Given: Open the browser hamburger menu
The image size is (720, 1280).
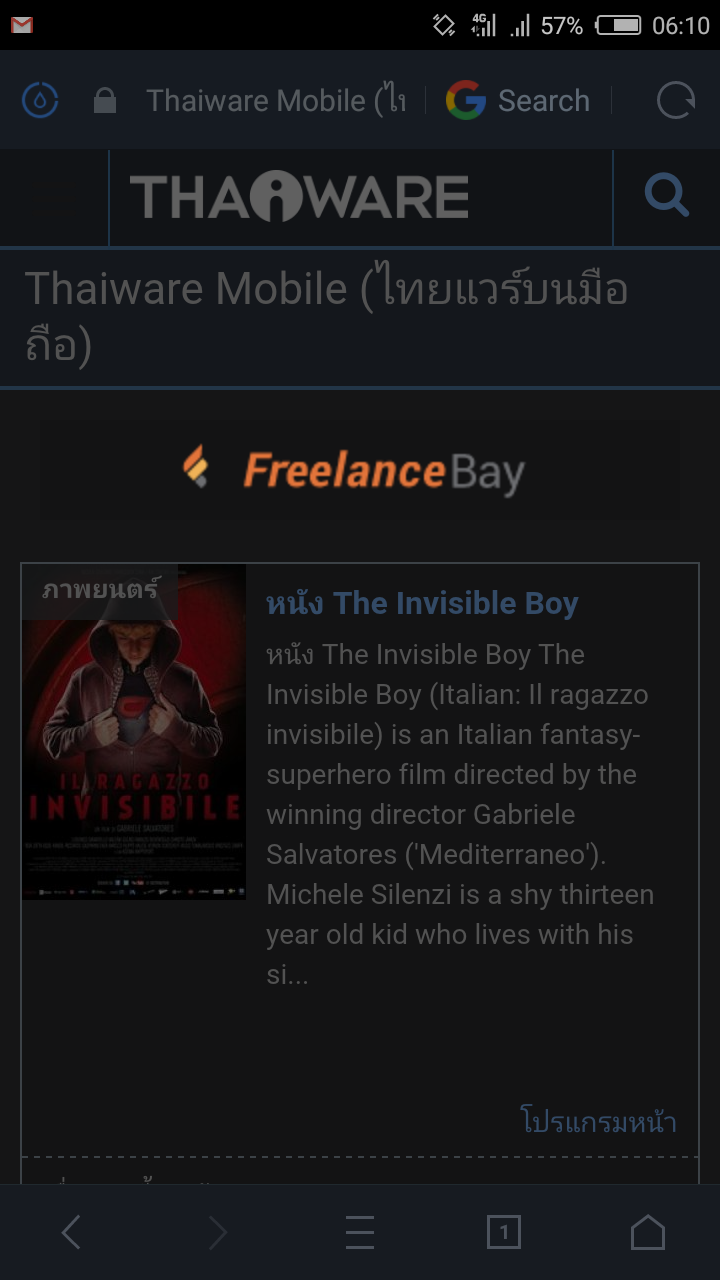Looking at the screenshot, I should (x=360, y=1233).
